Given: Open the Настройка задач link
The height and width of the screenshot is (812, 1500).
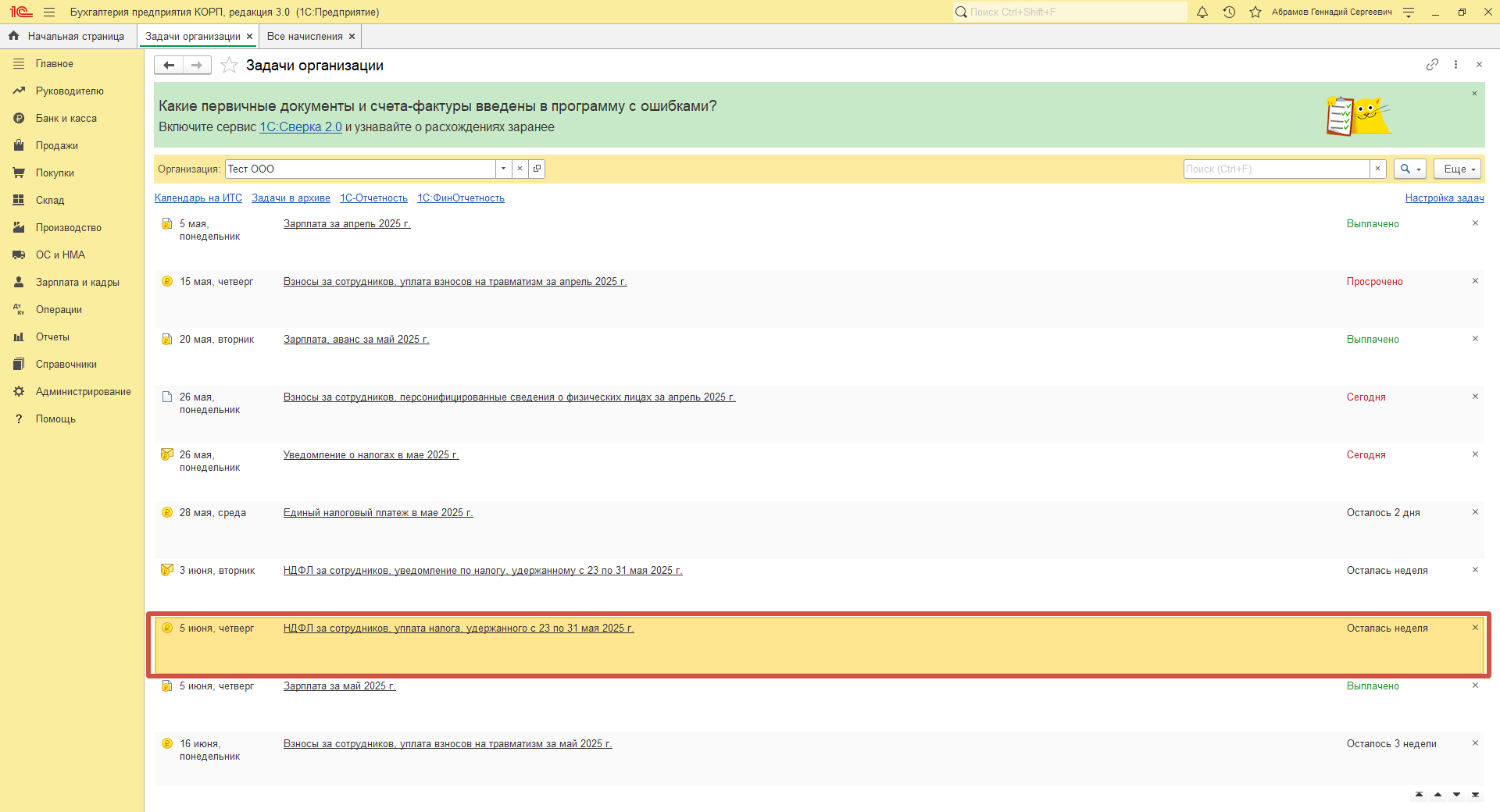Looking at the screenshot, I should click(1444, 198).
